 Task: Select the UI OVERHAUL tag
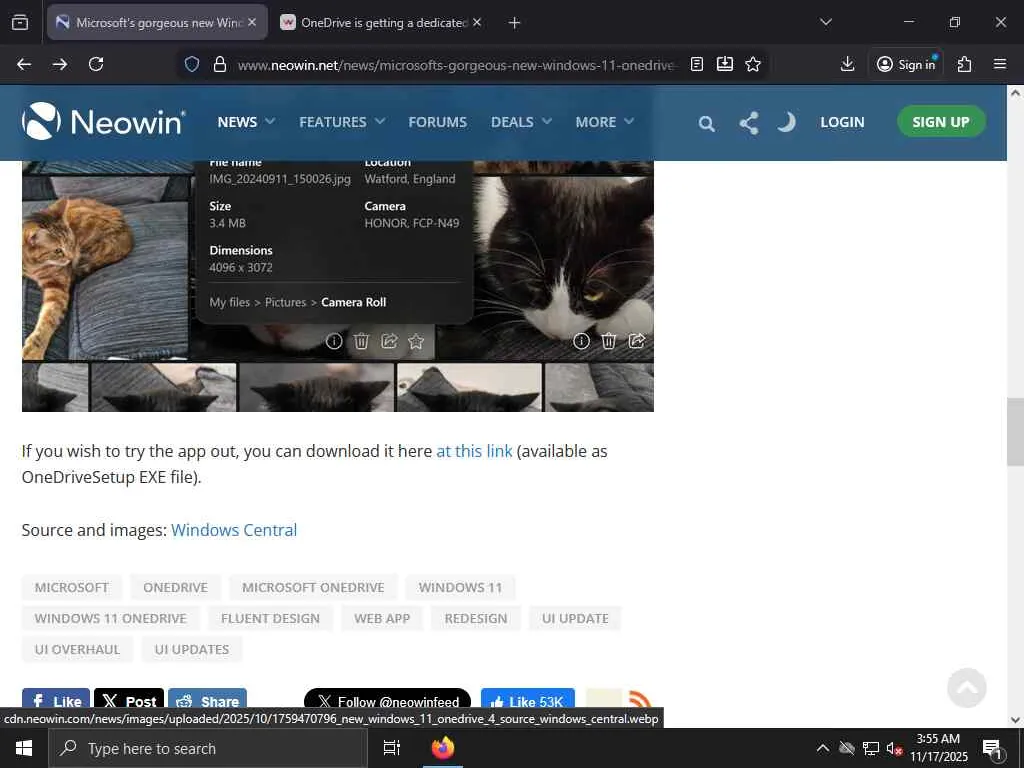(77, 649)
